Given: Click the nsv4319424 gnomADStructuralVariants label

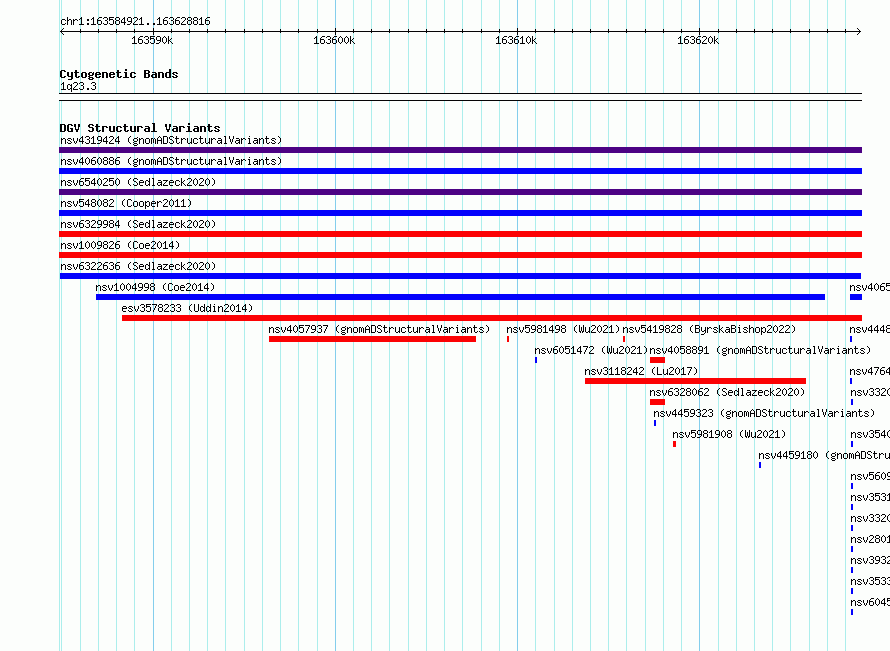Looking at the screenshot, I should pos(171,140).
